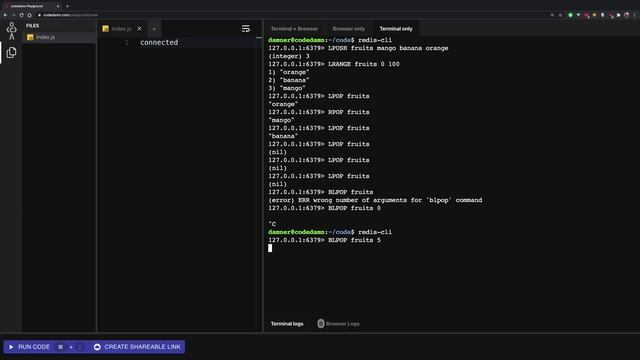Click the blpop error message line
This screenshot has height=360, width=640.
pos(375,200)
